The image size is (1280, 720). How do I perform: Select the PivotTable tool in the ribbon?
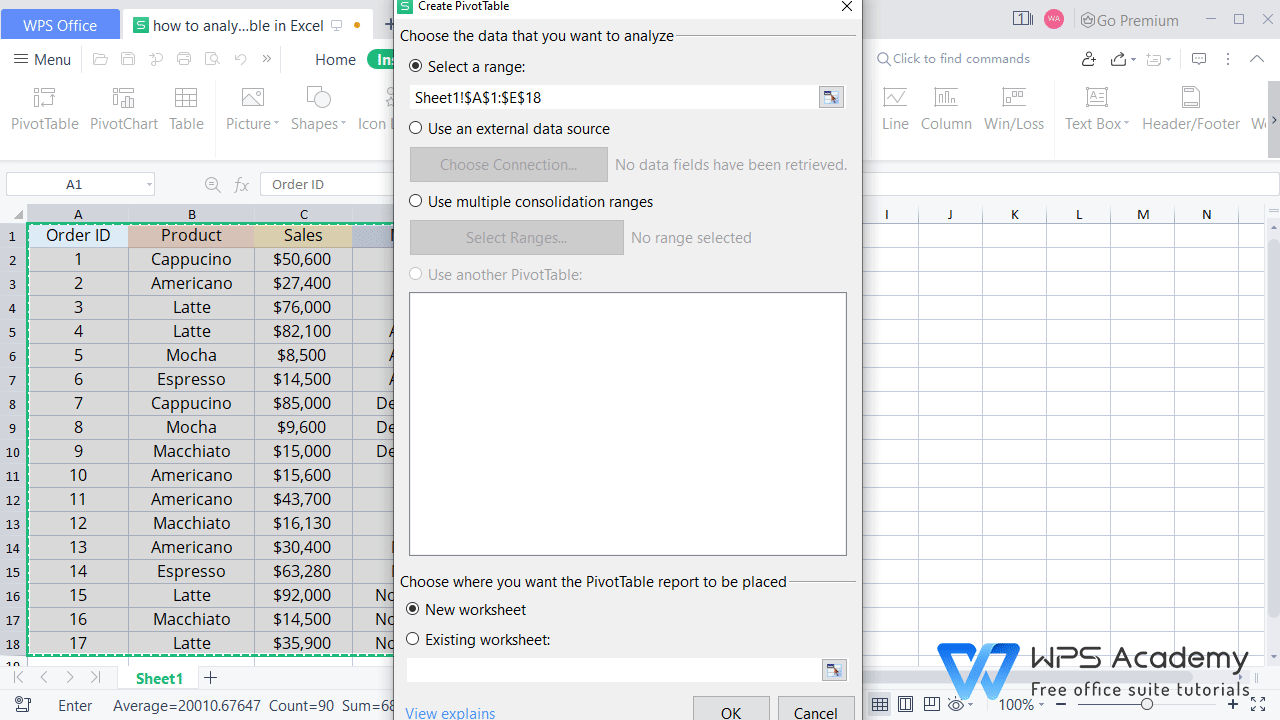coord(44,108)
